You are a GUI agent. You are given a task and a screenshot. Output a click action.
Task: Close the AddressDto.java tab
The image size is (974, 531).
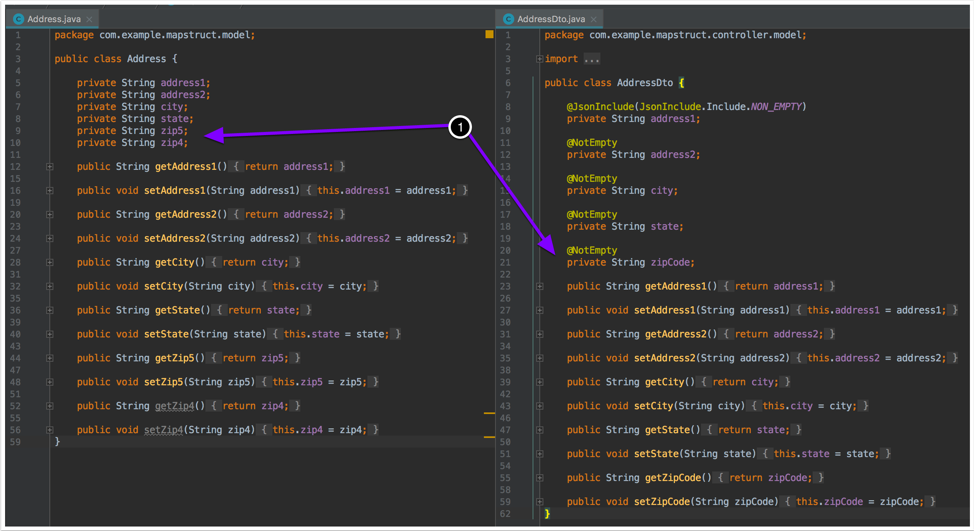click(593, 19)
